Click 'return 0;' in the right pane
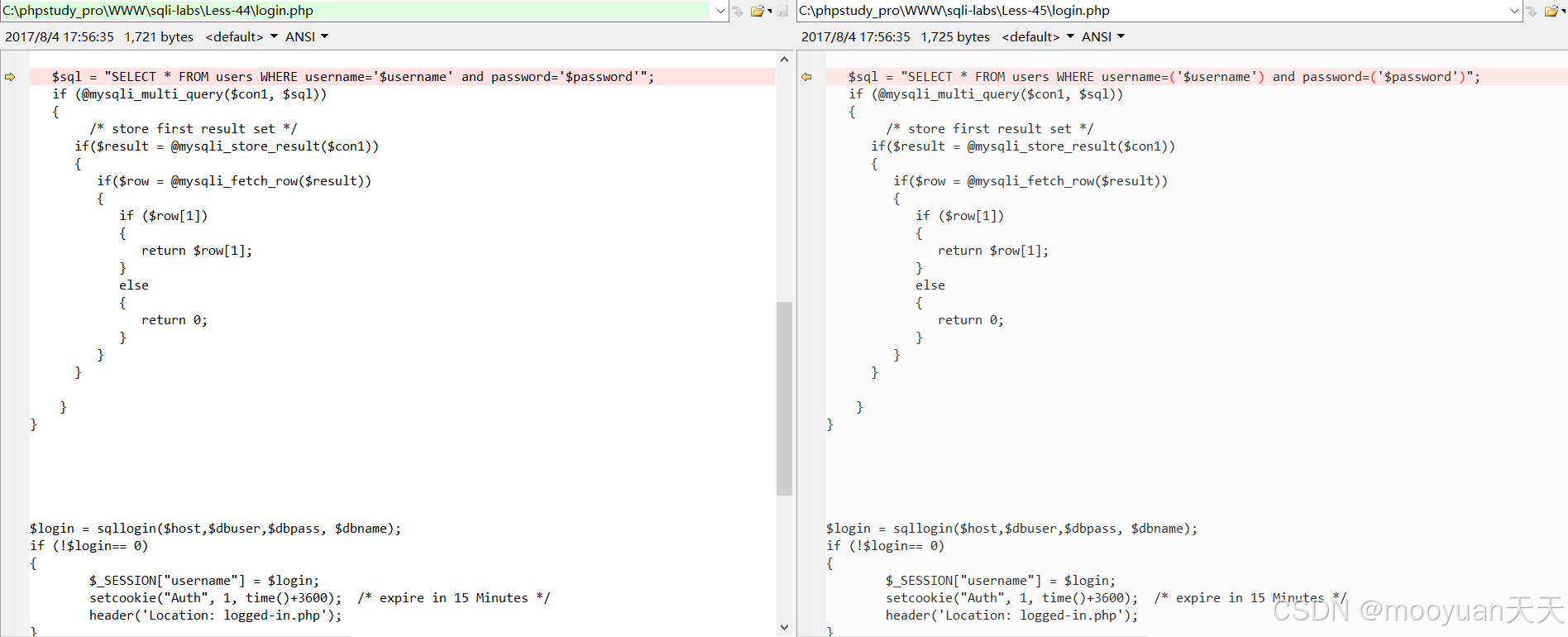 point(971,320)
